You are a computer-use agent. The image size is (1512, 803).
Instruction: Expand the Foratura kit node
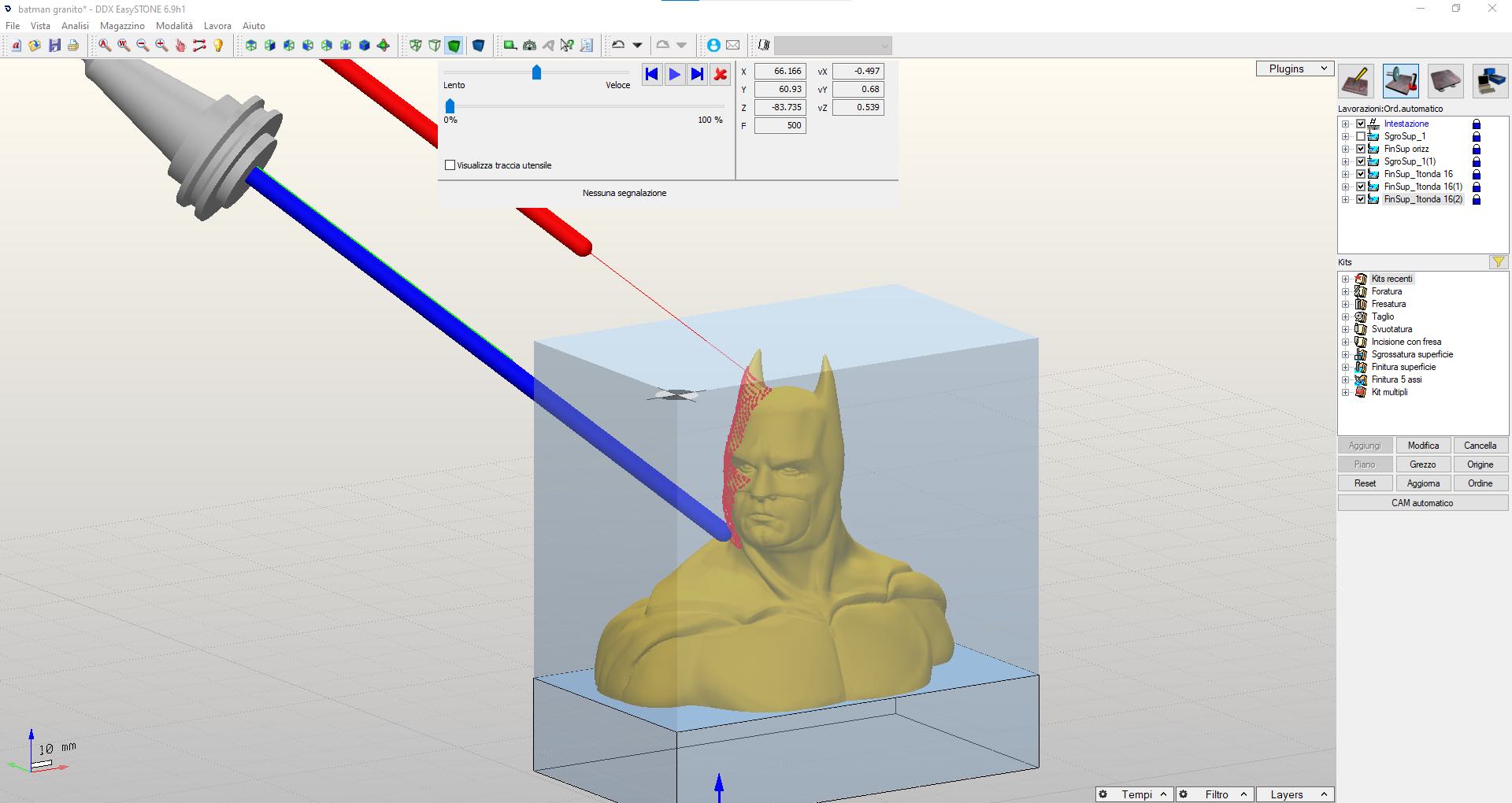click(x=1346, y=291)
